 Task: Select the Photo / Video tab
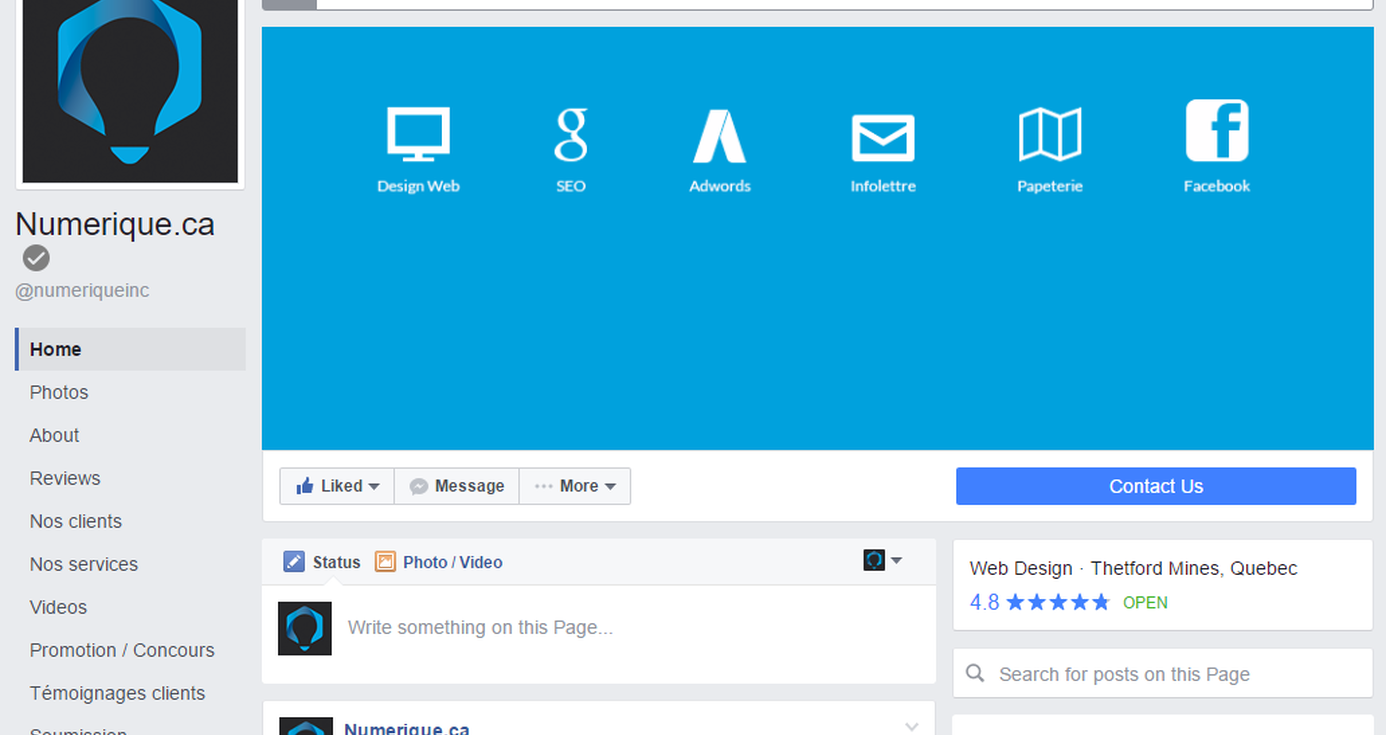click(x=439, y=562)
